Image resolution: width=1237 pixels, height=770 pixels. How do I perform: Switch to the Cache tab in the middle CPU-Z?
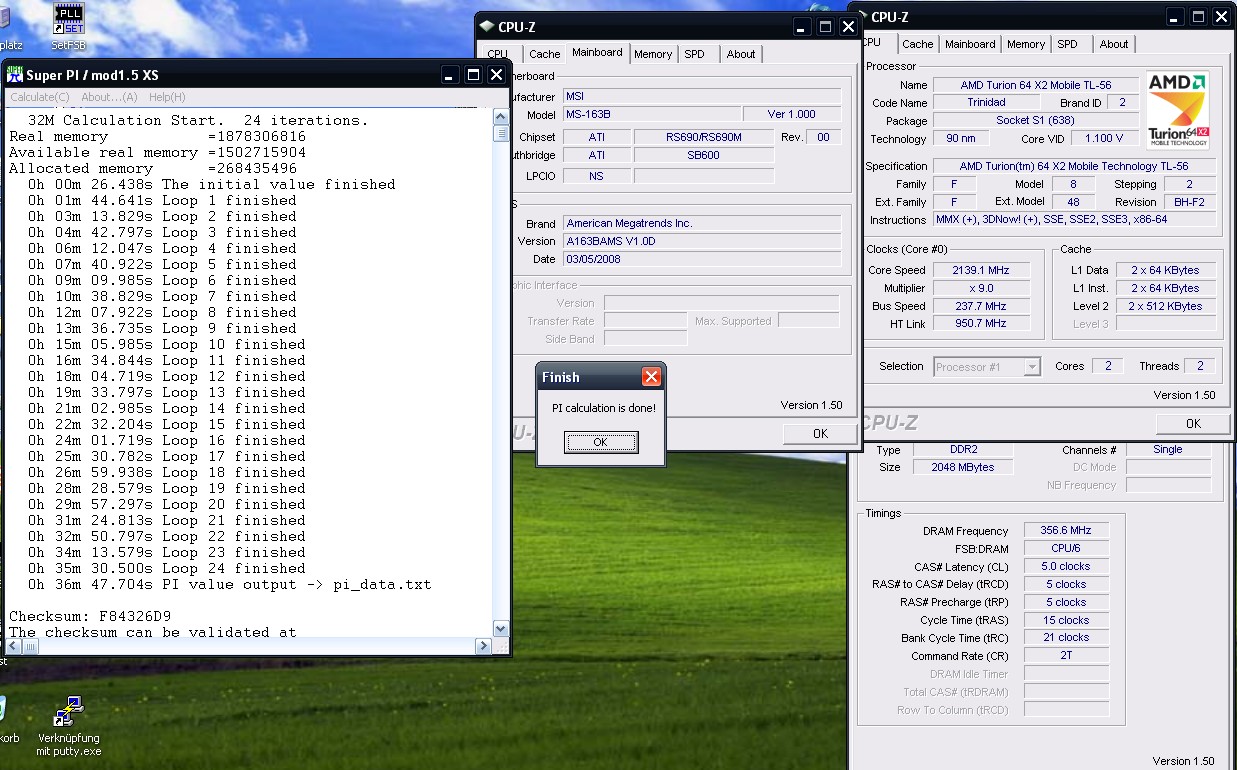[x=544, y=54]
